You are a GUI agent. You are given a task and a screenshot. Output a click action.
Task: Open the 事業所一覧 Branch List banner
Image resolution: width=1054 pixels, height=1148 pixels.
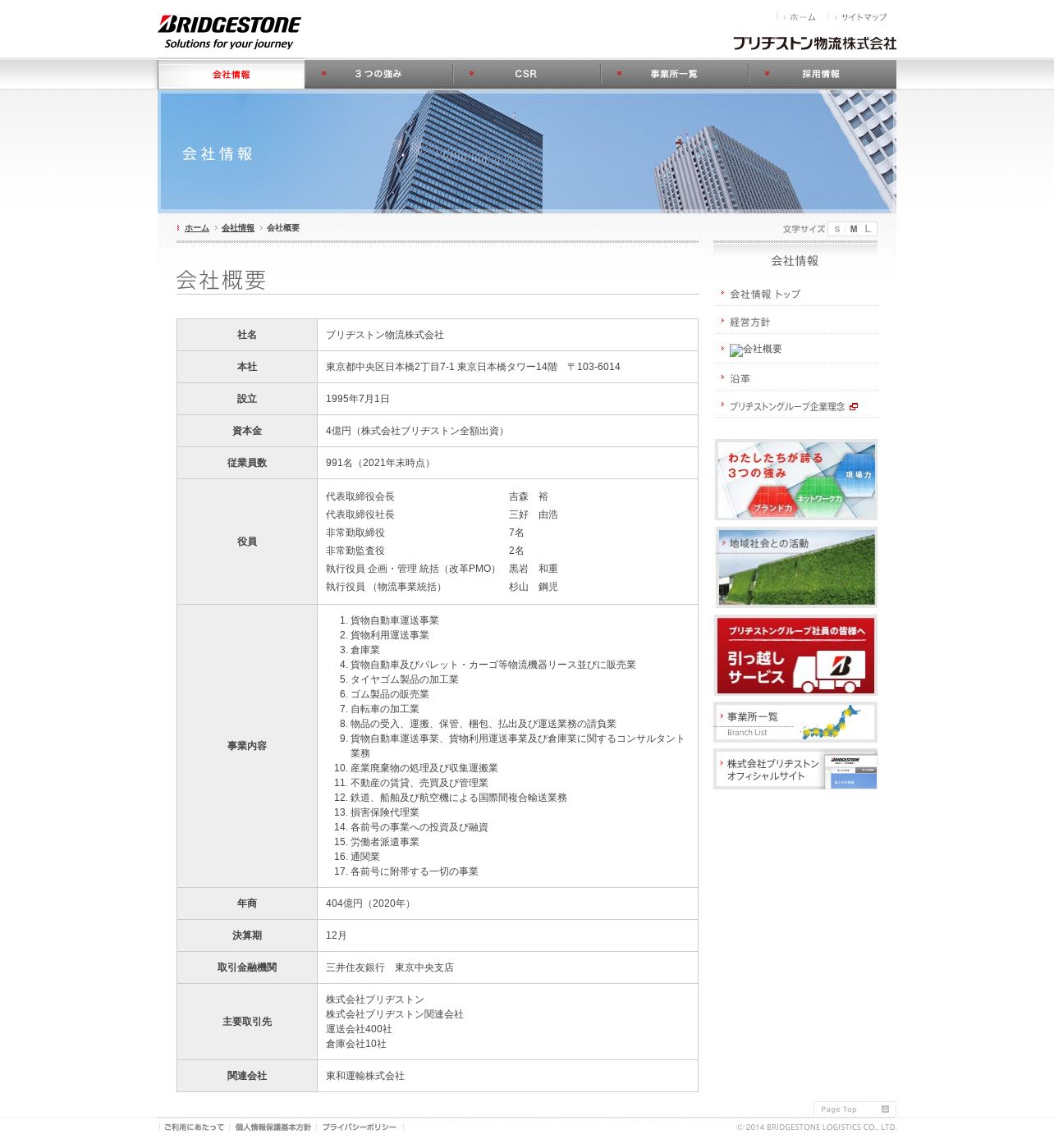[x=796, y=722]
